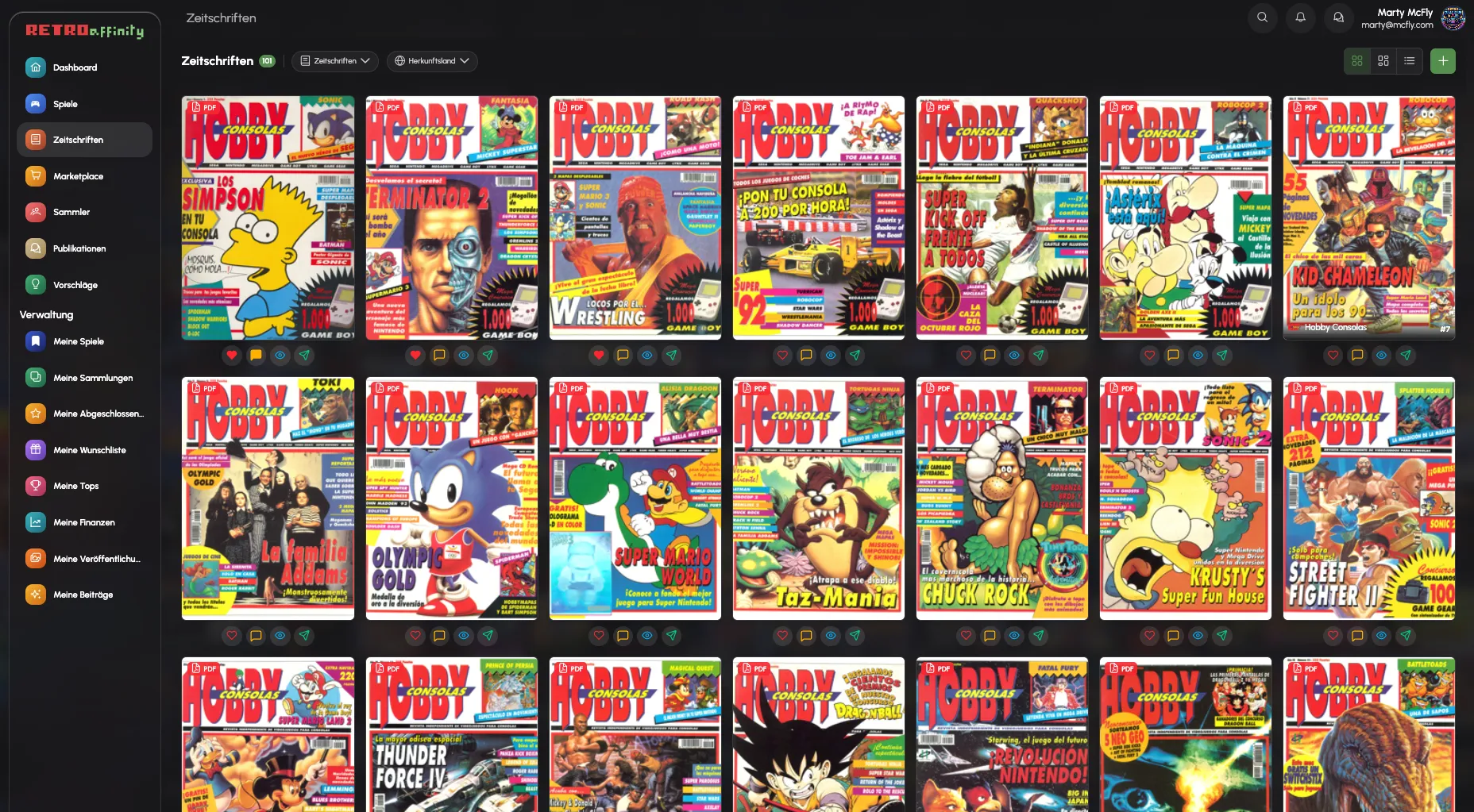The image size is (1474, 812).
Task: Unfavorite the Simpson issue with the heart
Action: 232,355
